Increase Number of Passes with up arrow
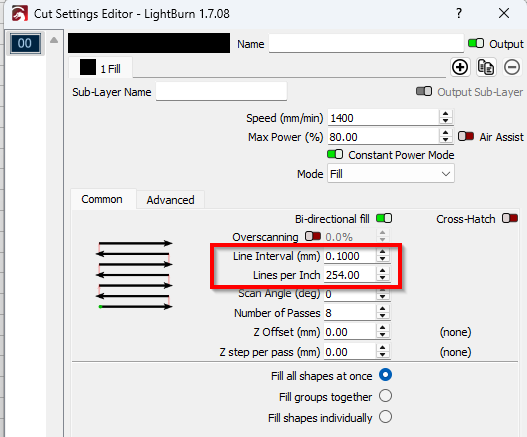 tap(382, 309)
